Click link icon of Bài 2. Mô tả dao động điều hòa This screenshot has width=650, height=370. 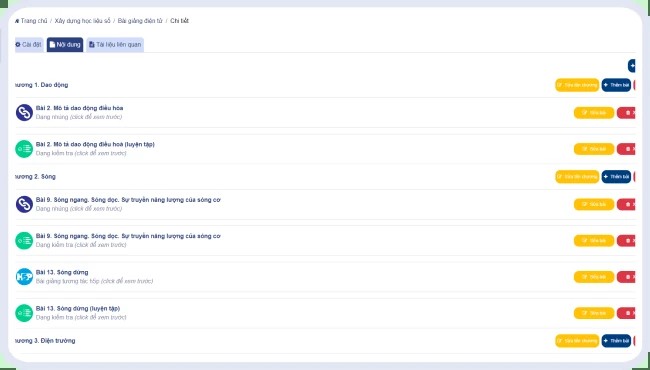pyautogui.click(x=24, y=112)
